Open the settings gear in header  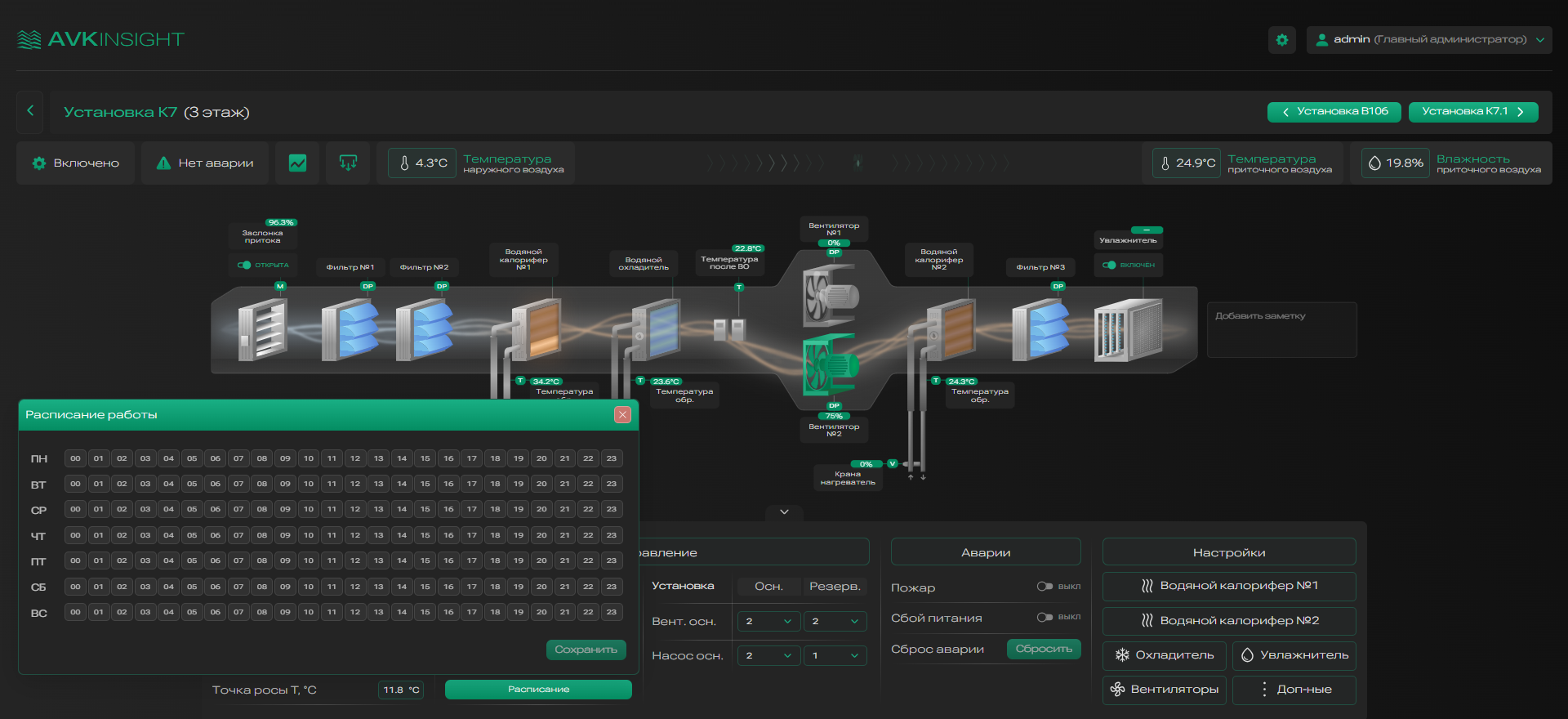pyautogui.click(x=1282, y=39)
